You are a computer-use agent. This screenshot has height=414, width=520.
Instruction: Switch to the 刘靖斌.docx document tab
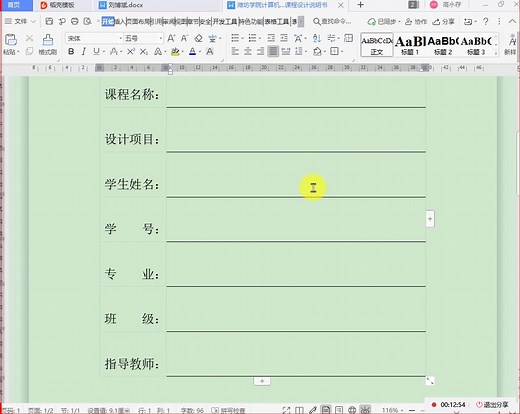tap(125, 5)
